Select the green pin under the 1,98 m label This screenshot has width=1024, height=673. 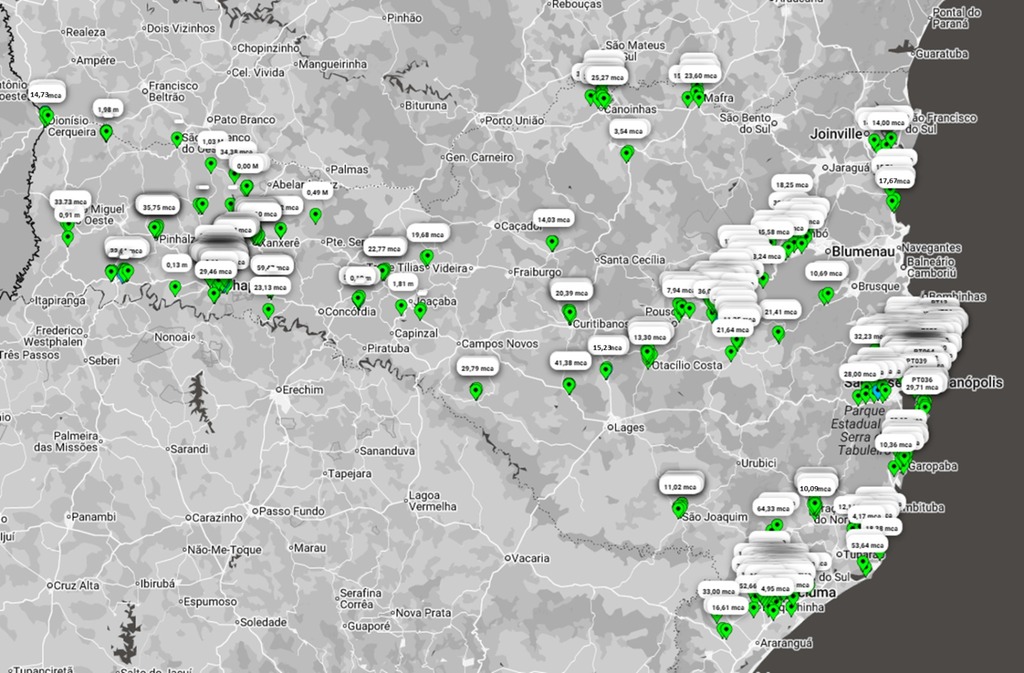pos(106,131)
